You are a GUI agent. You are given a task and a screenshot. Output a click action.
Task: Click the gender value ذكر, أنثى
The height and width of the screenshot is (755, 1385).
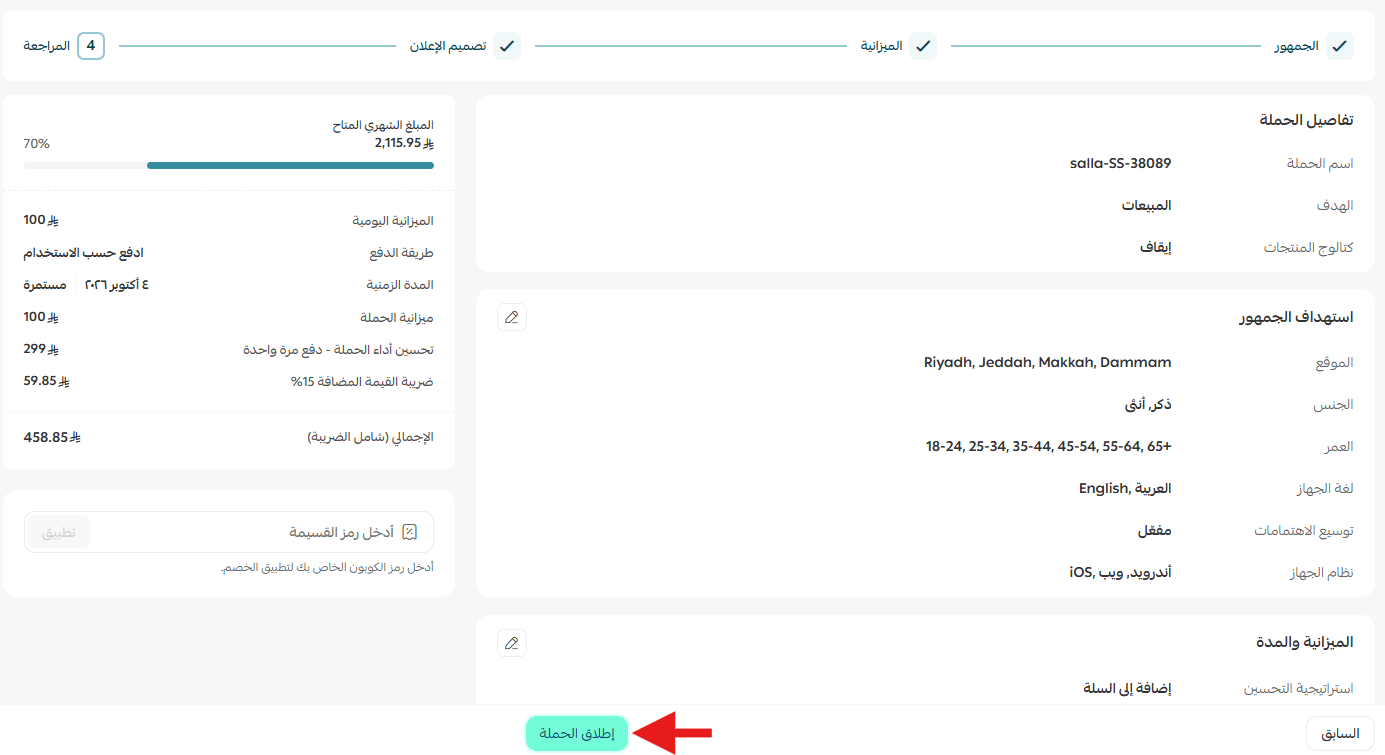[1148, 404]
